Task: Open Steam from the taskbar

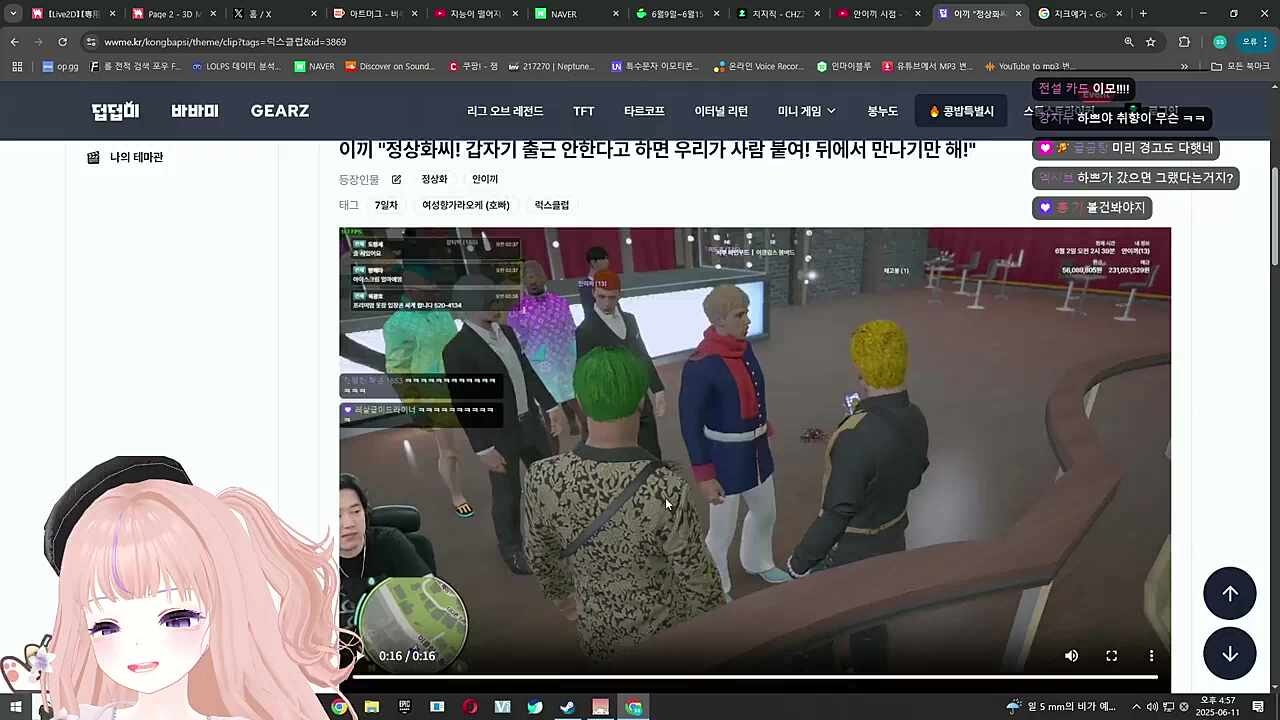Action: [x=567, y=707]
